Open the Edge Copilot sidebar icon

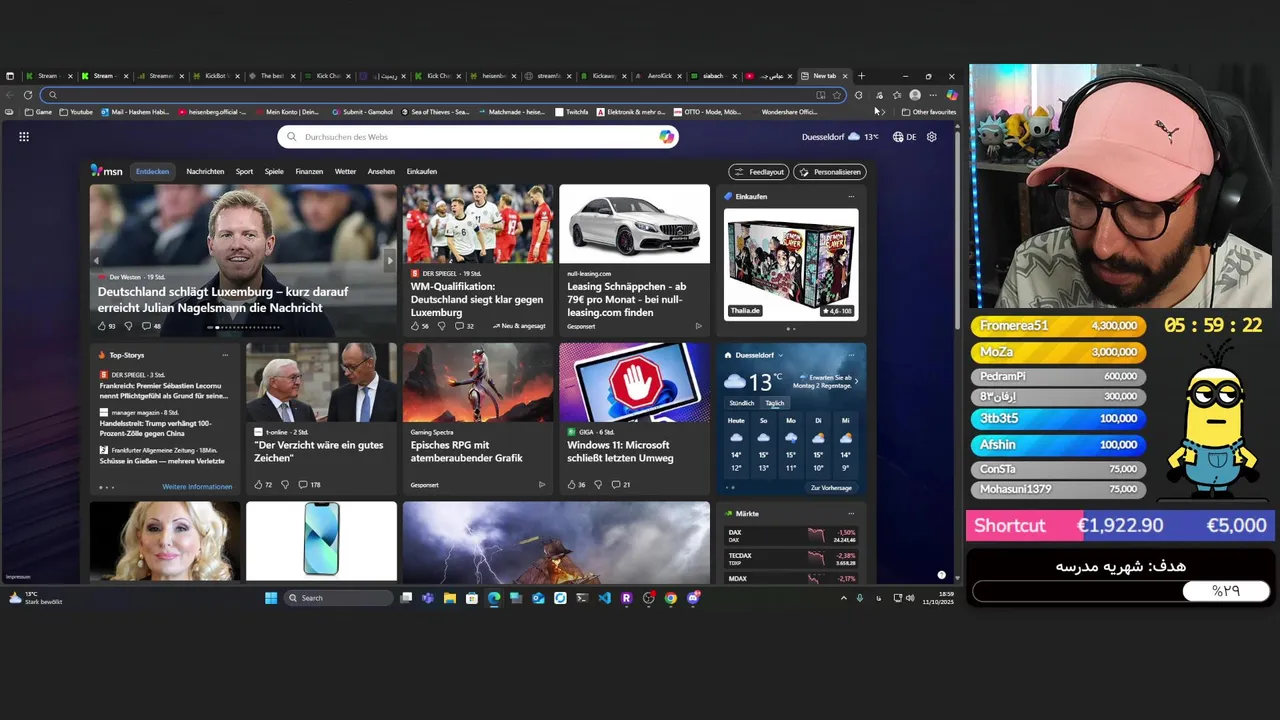[951, 95]
